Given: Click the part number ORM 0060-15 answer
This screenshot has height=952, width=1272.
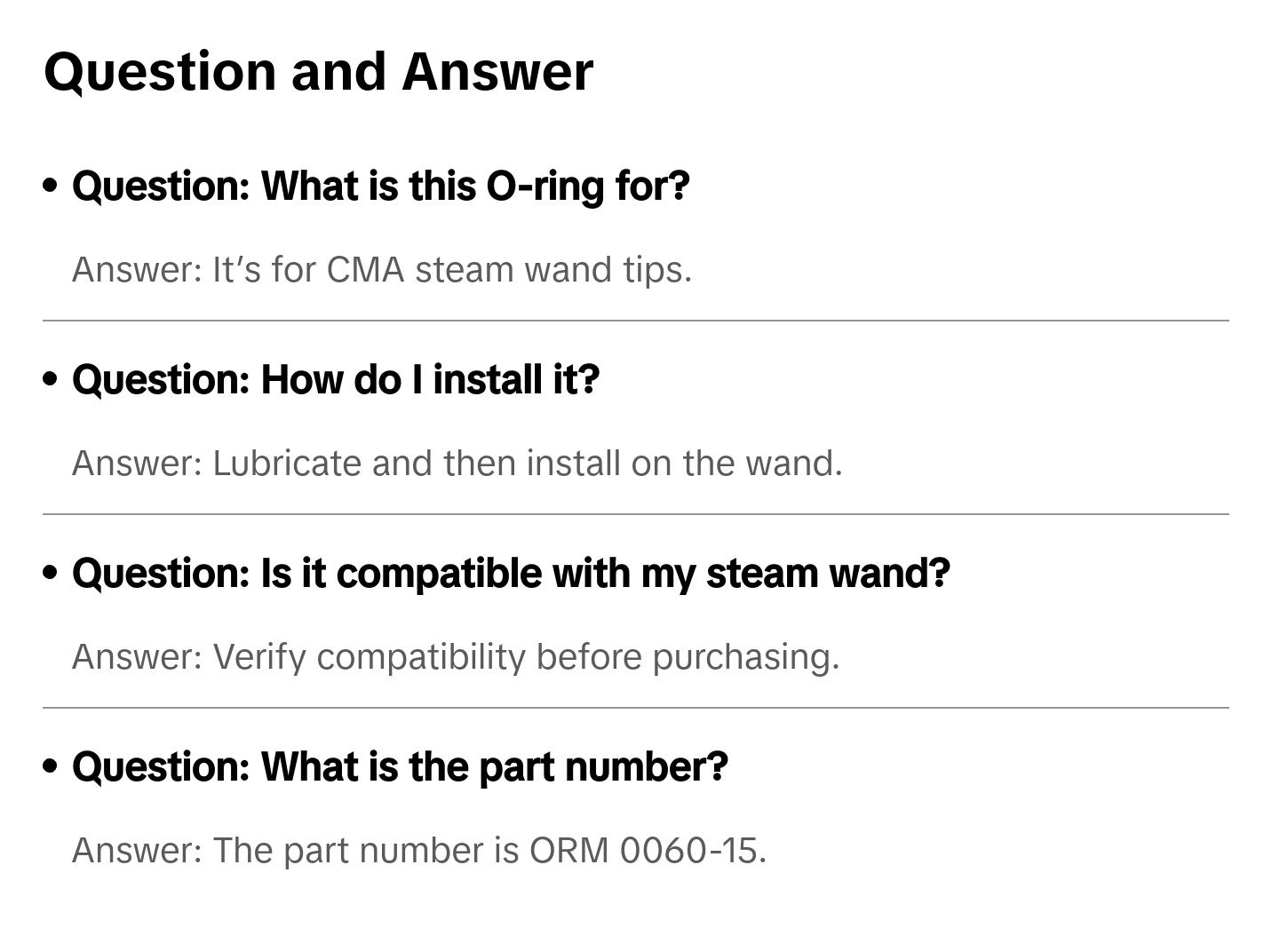Looking at the screenshot, I should coord(418,851).
